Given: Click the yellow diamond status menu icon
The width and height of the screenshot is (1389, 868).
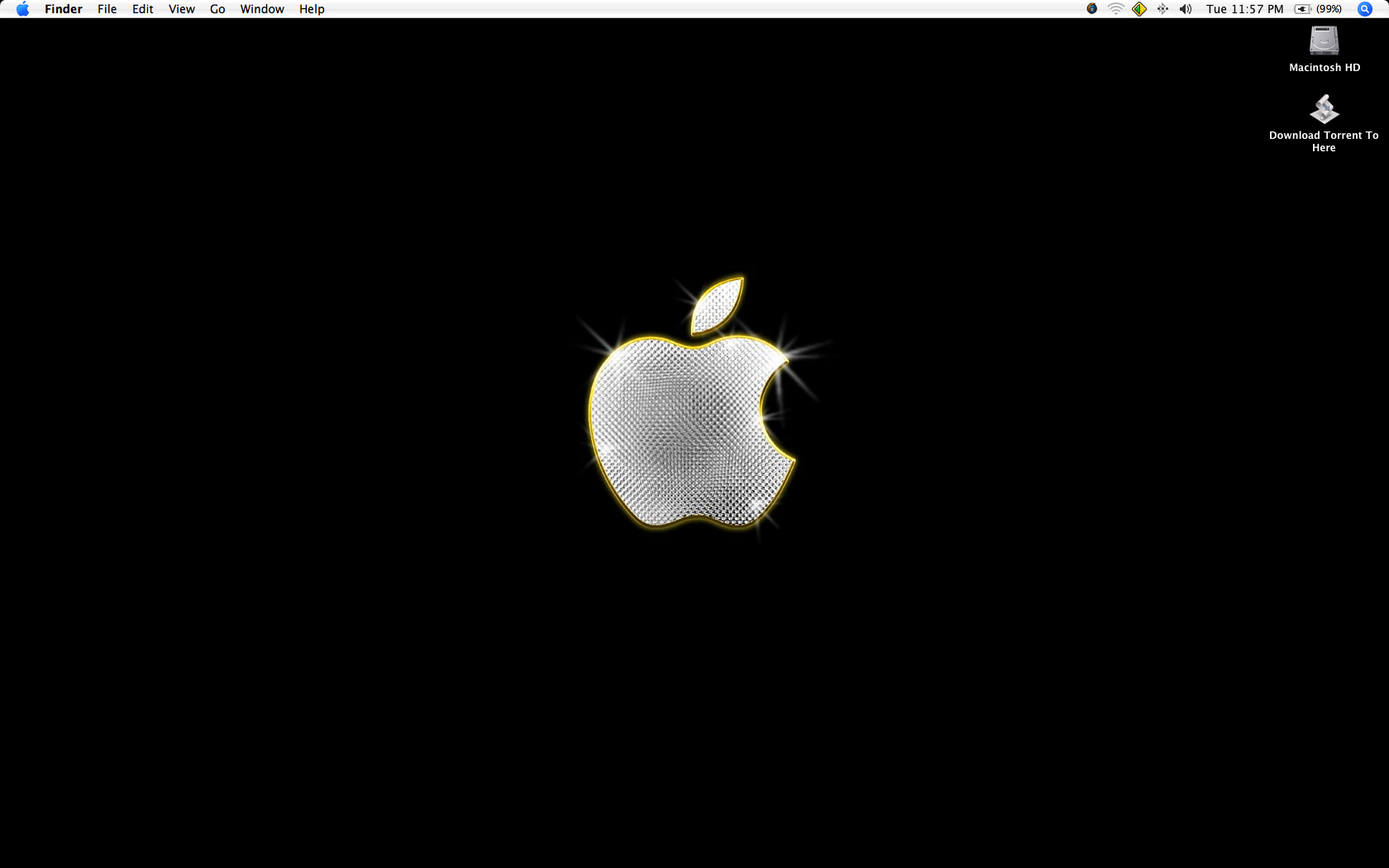Looking at the screenshot, I should click(1138, 8).
